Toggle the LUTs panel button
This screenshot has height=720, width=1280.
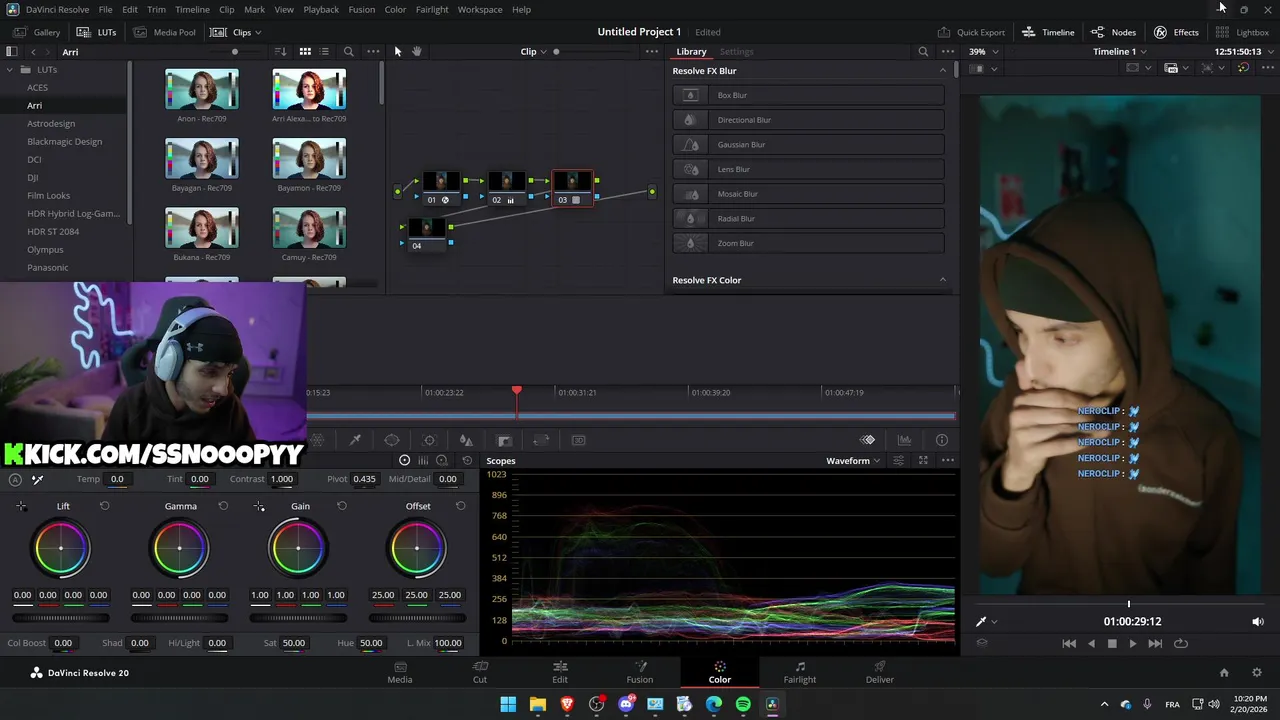[97, 32]
